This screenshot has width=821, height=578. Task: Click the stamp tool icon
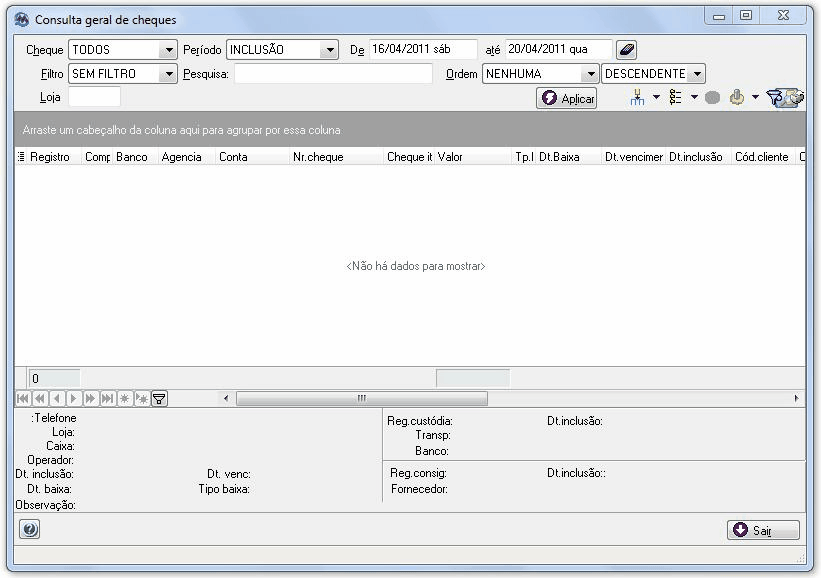737,97
